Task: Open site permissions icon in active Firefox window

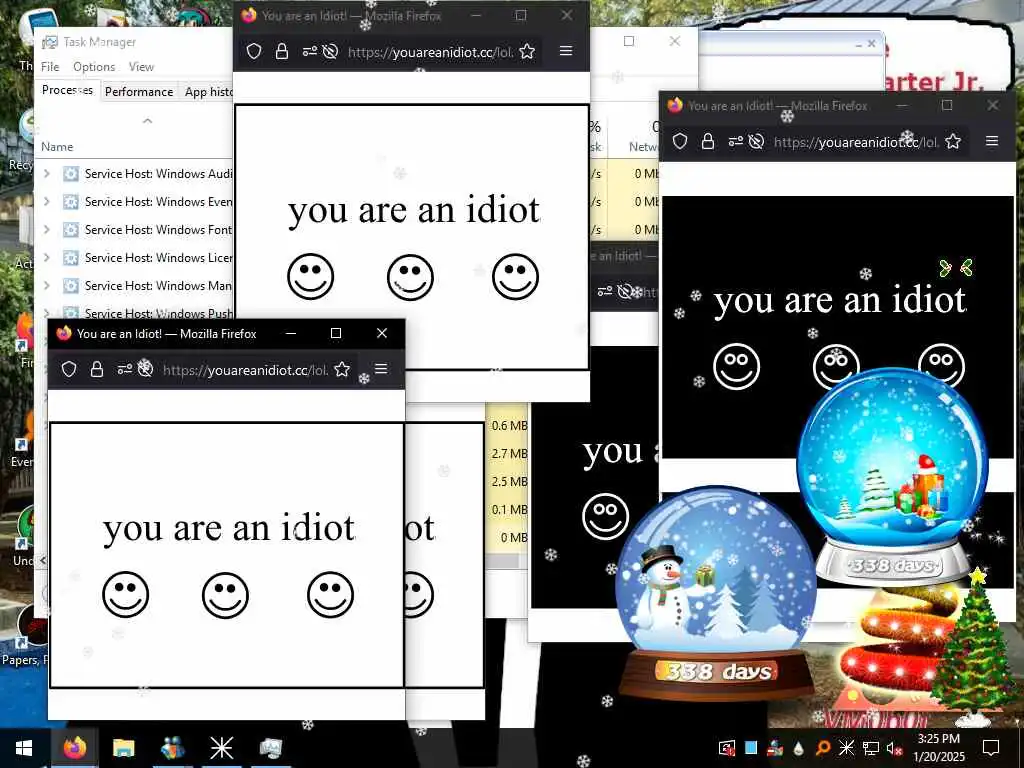Action: pyautogui.click(x=125, y=370)
